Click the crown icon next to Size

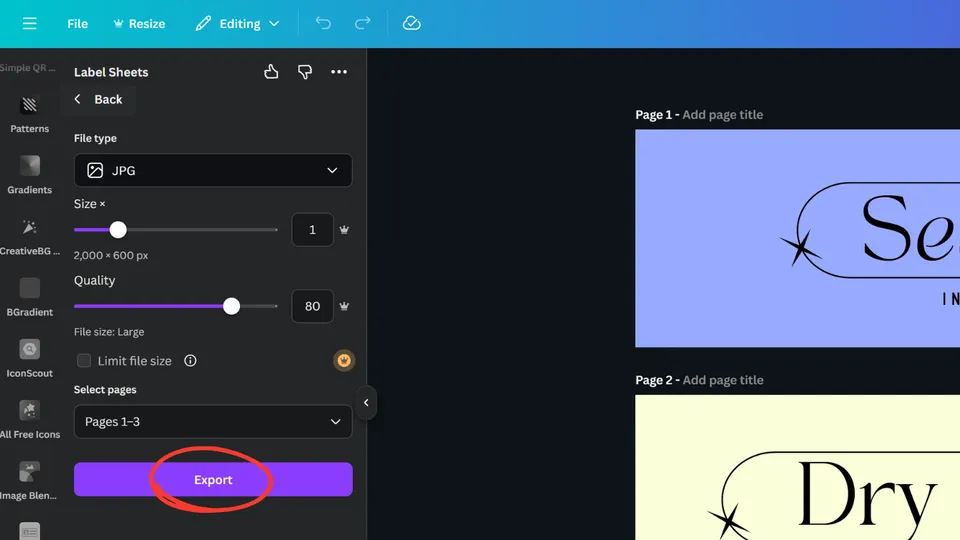344,230
